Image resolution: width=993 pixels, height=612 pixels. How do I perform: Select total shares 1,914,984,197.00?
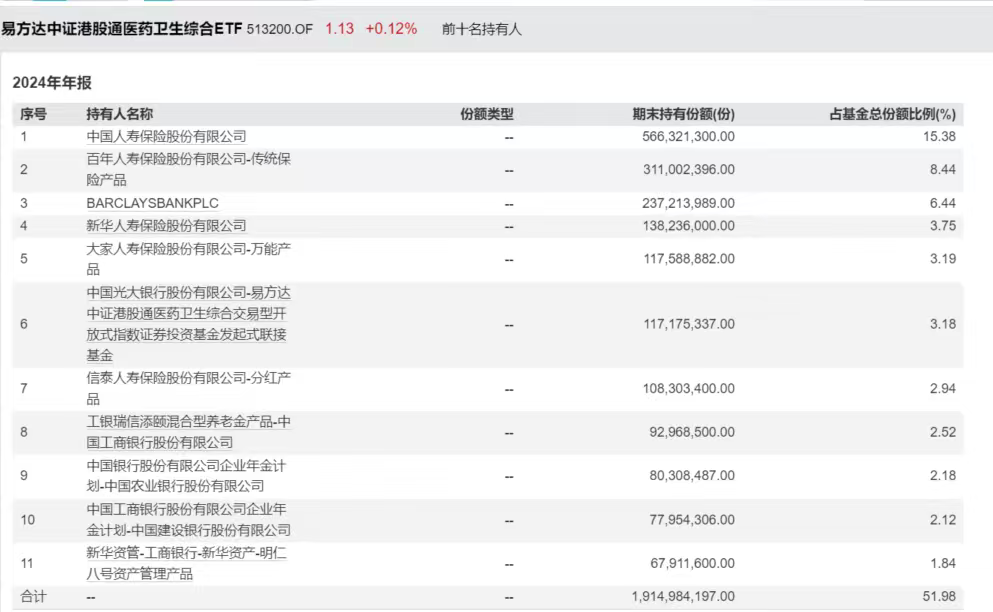point(683,596)
